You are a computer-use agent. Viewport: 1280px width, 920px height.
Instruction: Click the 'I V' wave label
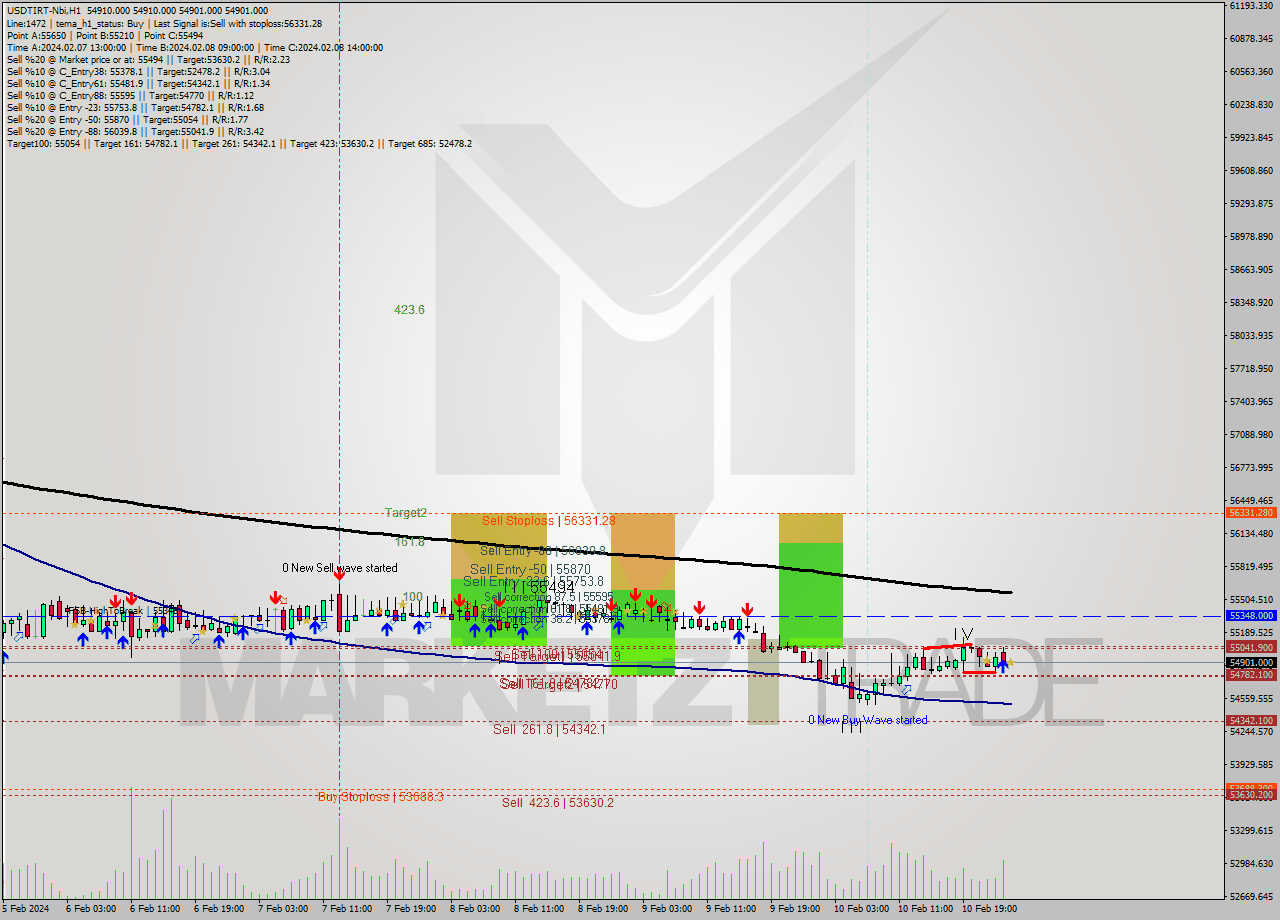tap(963, 634)
